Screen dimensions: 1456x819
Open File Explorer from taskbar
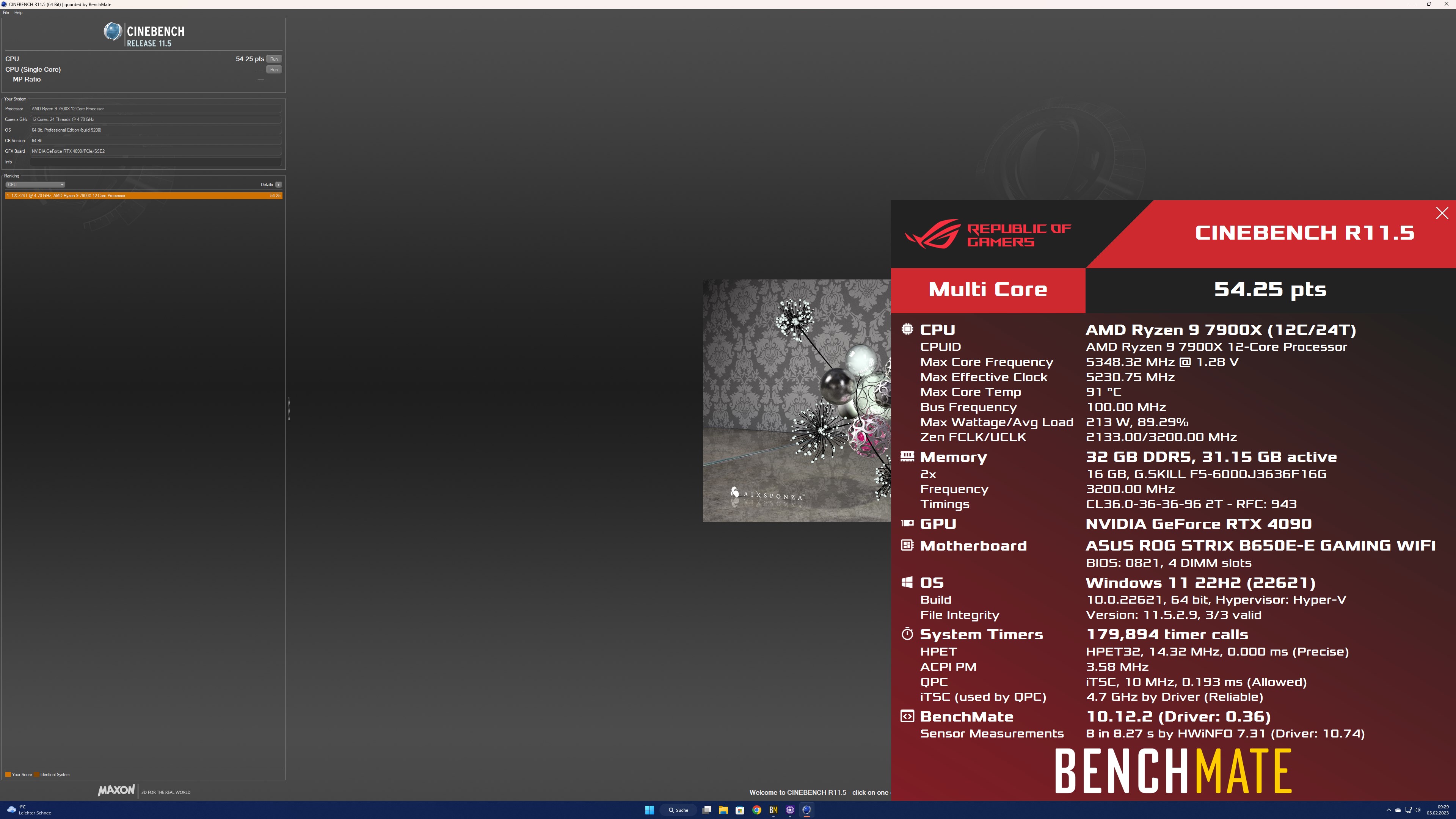coord(723,810)
